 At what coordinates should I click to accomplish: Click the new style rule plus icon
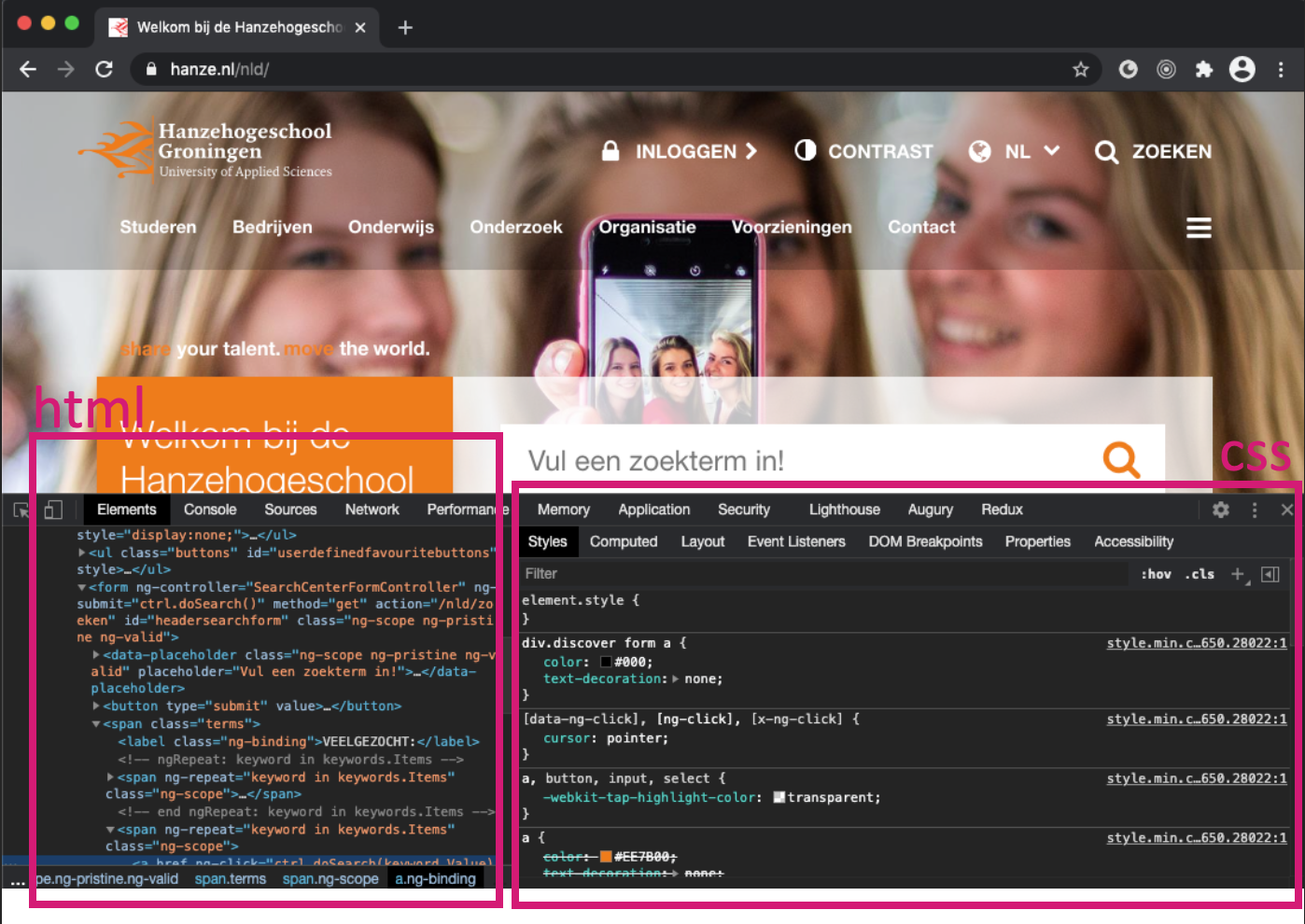pyautogui.click(x=1239, y=574)
